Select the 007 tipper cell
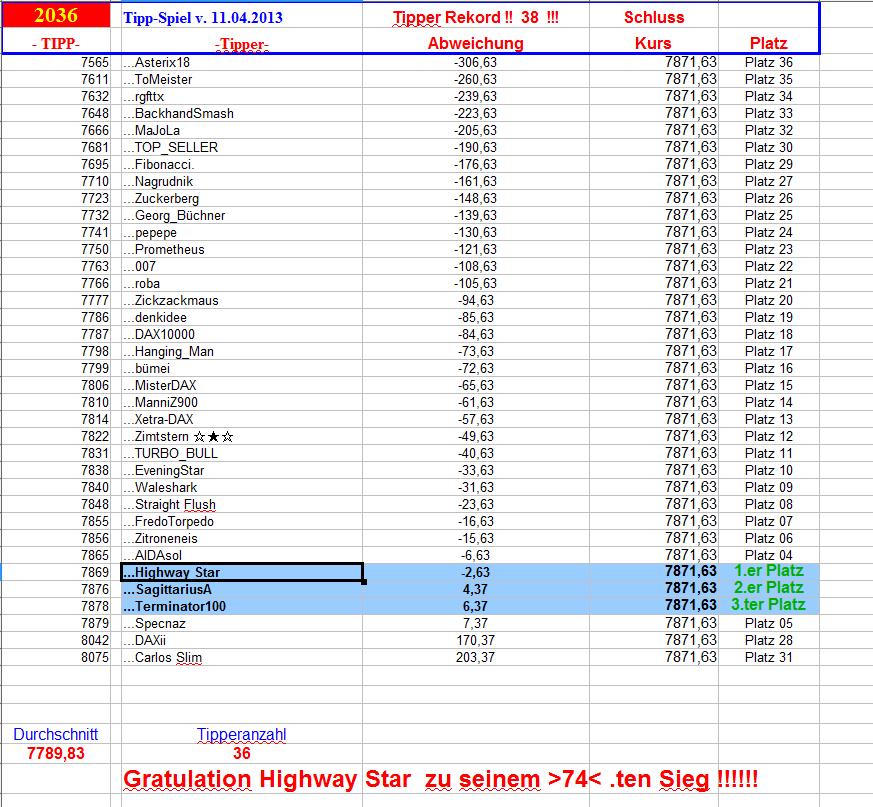This screenshot has width=873, height=807. tap(242, 266)
